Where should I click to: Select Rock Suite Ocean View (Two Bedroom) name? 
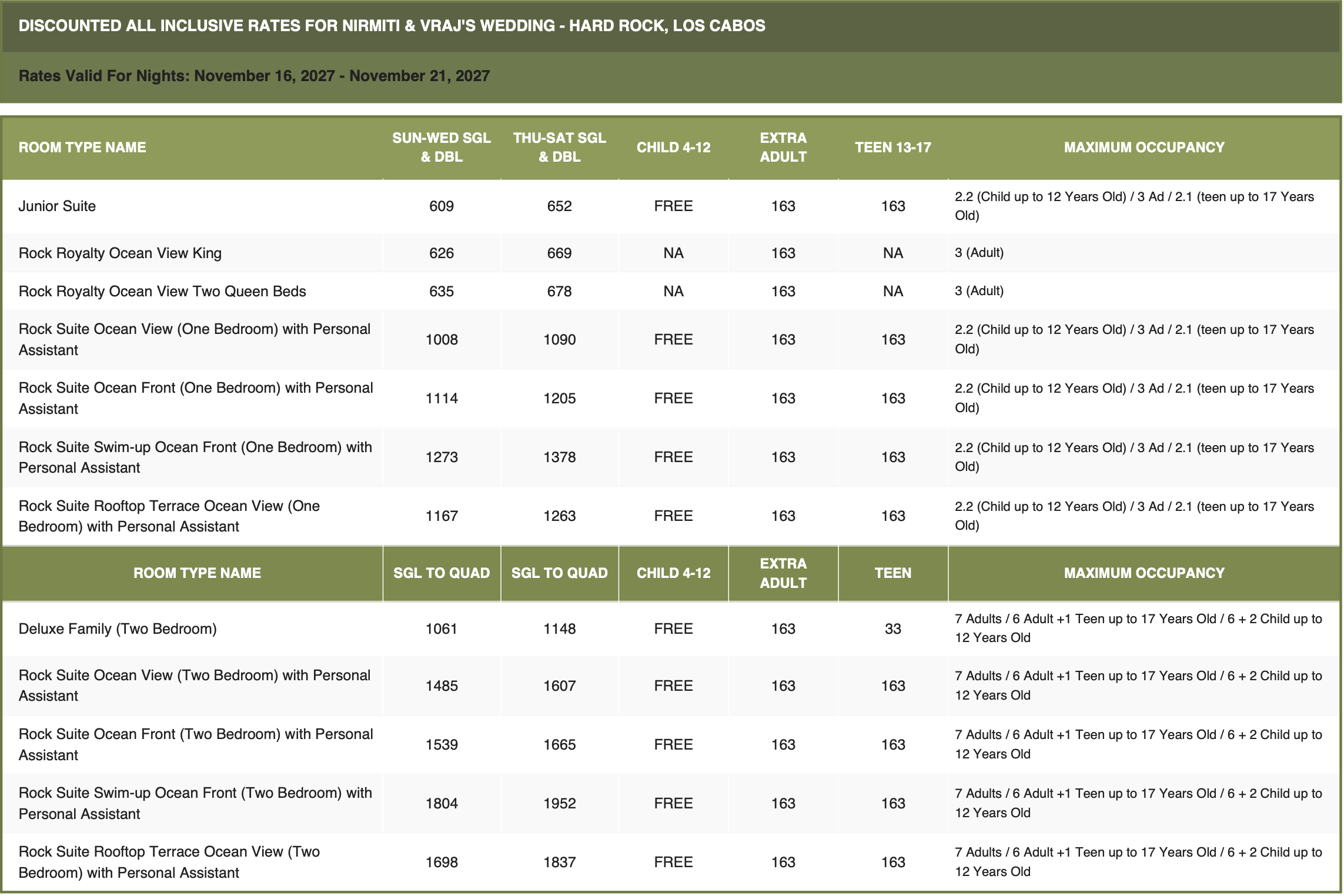[x=195, y=686]
